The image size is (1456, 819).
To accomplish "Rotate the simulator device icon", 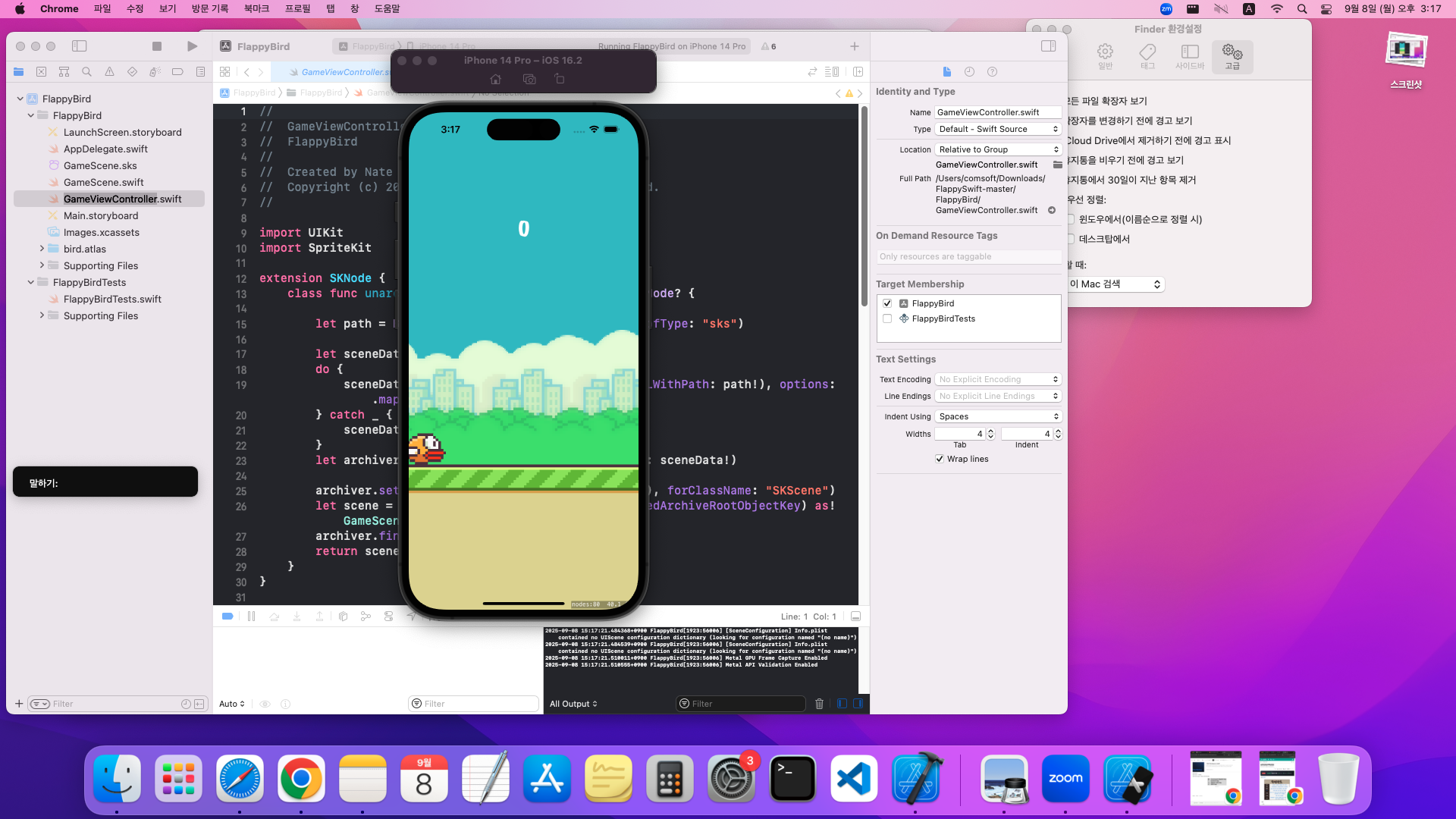I will [560, 79].
